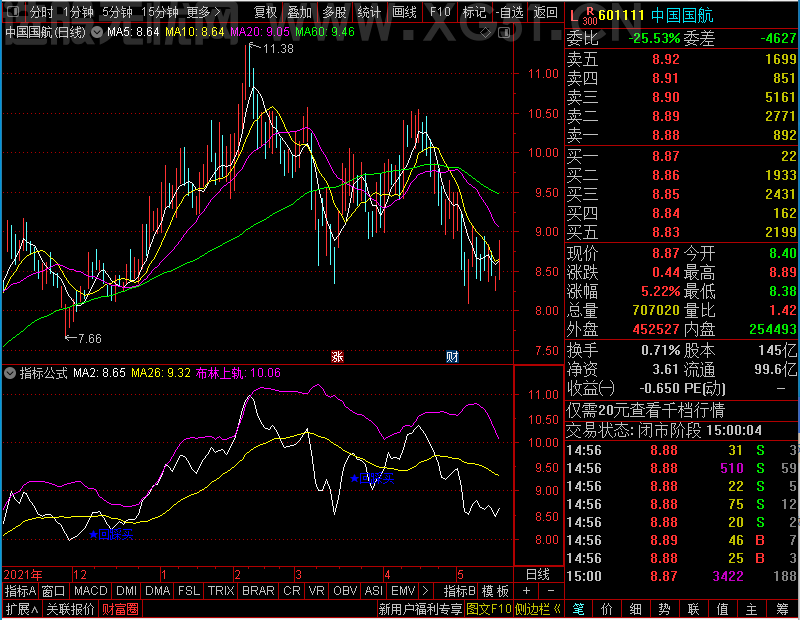The image size is (800, 620).
Task: Select the 1分钟 period
Action: [79, 12]
